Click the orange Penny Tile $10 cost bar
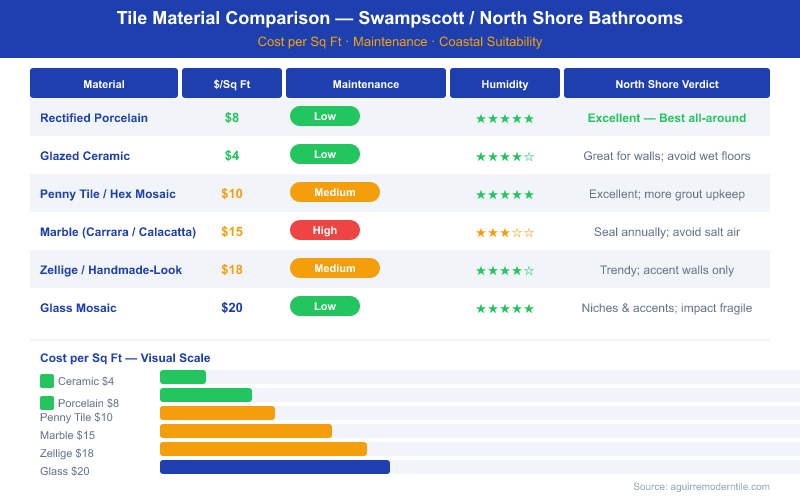 pyautogui.click(x=217, y=413)
